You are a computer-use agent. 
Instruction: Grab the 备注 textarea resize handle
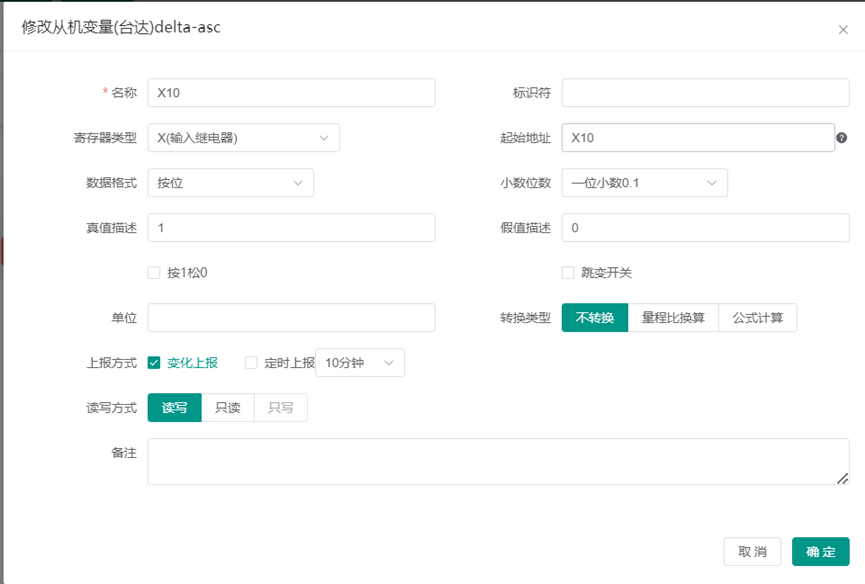tap(842, 479)
